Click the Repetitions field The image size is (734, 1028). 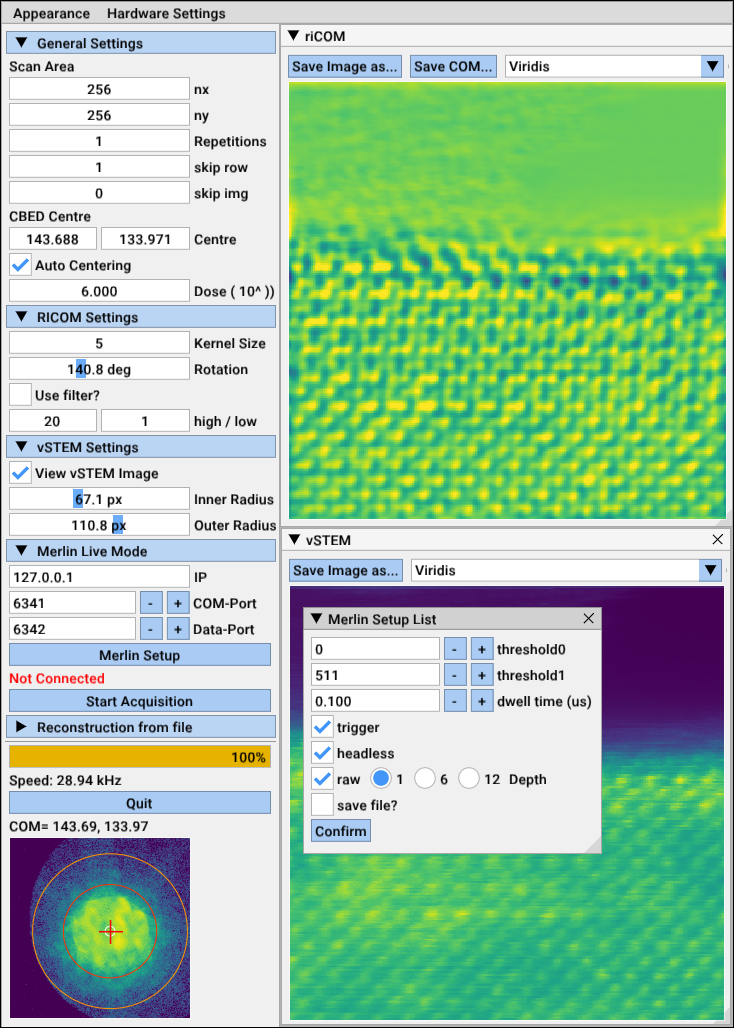99,141
